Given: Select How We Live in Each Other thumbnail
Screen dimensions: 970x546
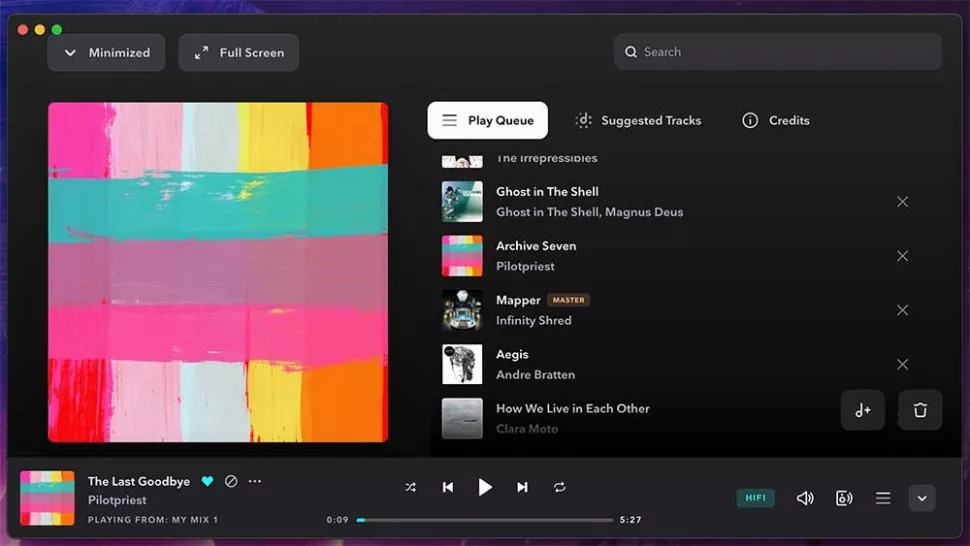Looking at the screenshot, I should (x=462, y=418).
